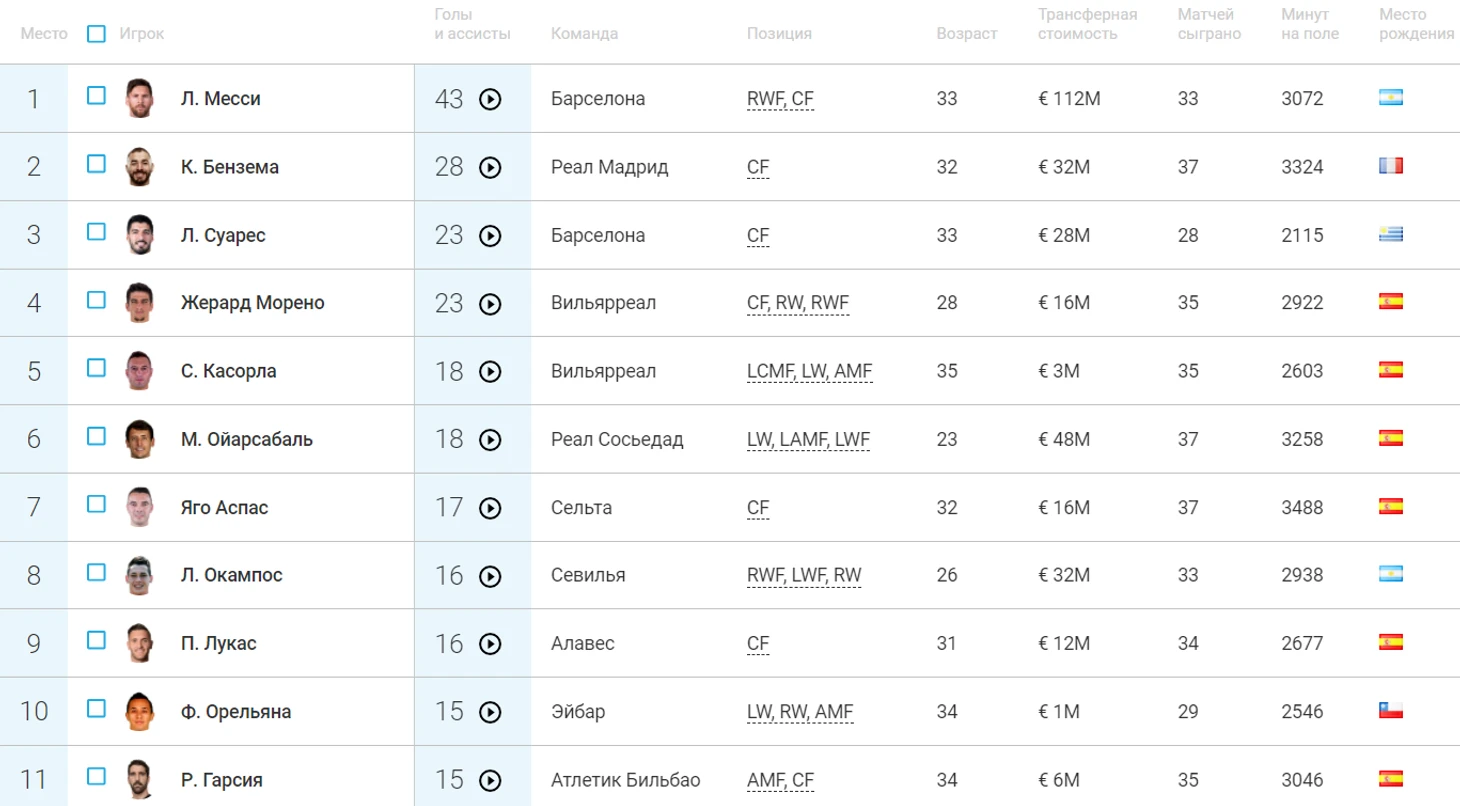1460x806 pixels.
Task: Sort table by Команда column
Action: 584,34
